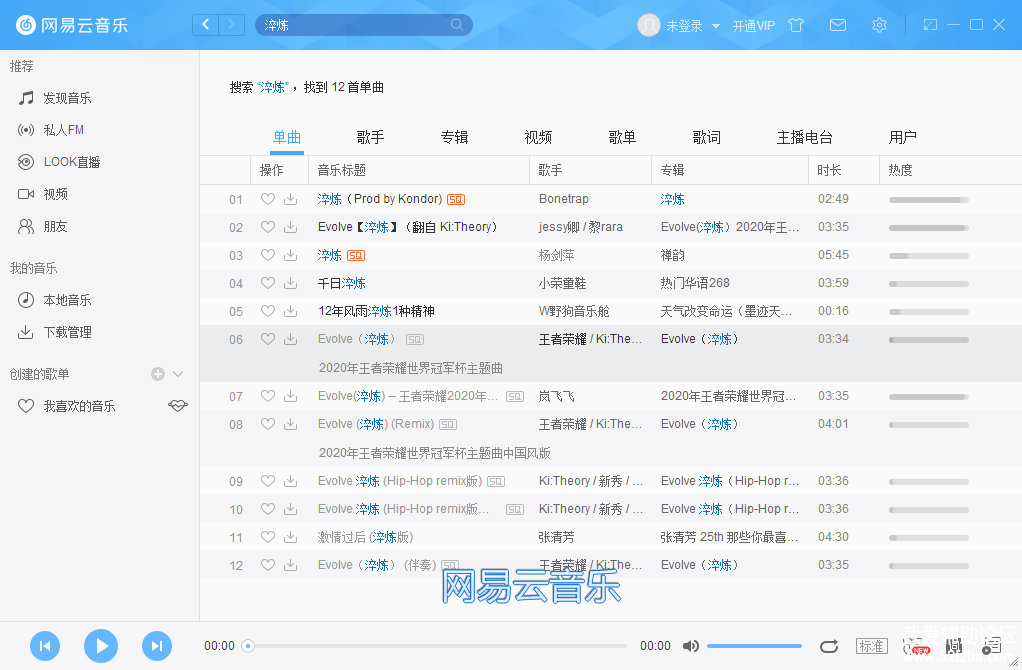This screenshot has width=1022, height=670.
Task: Like song 02 Evolve【淬炼】
Action: (268, 227)
